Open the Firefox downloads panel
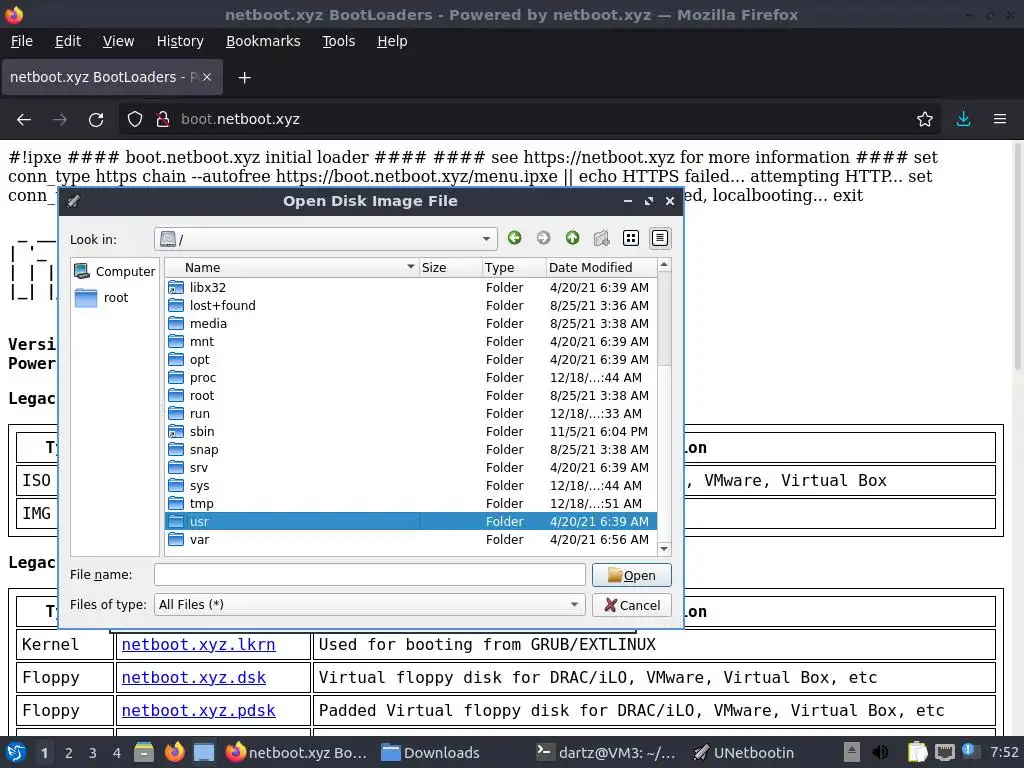 click(963, 120)
